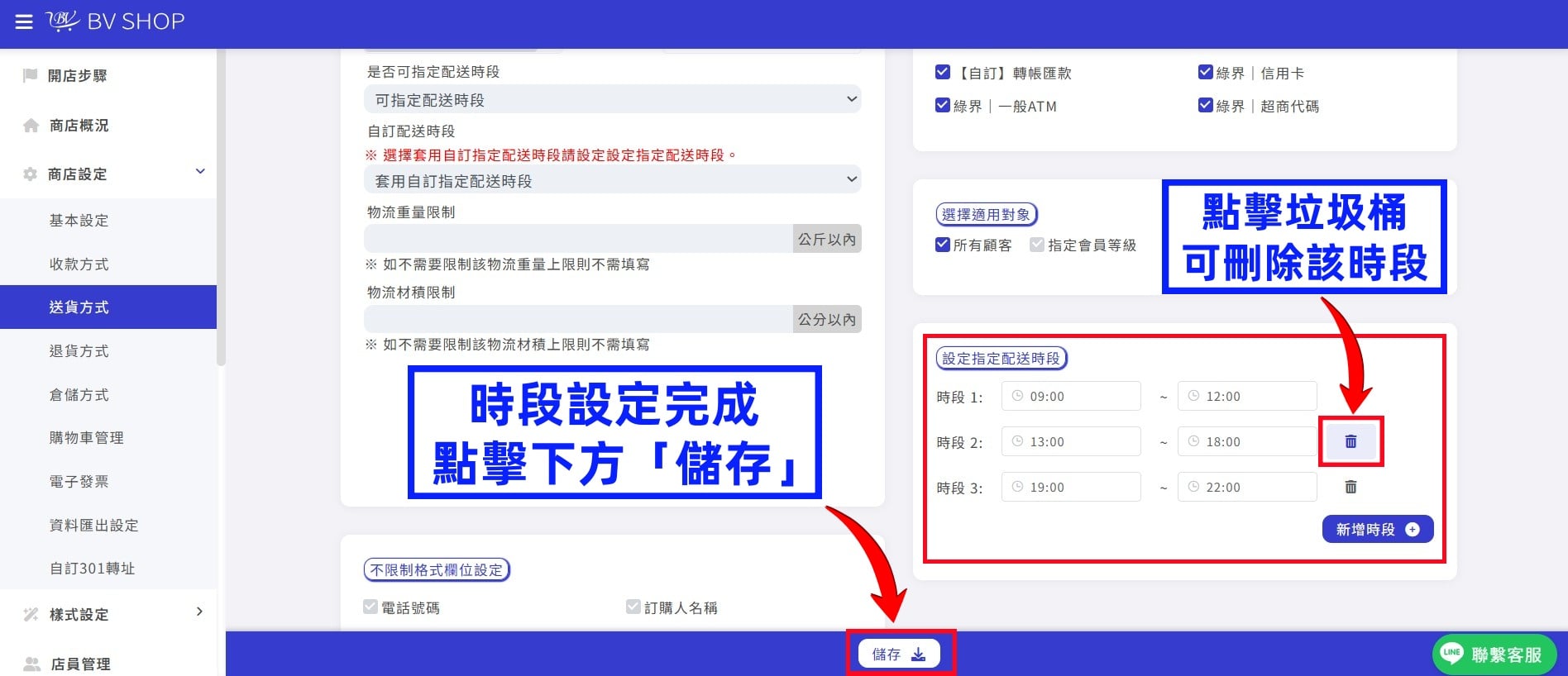
Task: Toggle the 指定會員等級 checkbox
Action: 1036,245
